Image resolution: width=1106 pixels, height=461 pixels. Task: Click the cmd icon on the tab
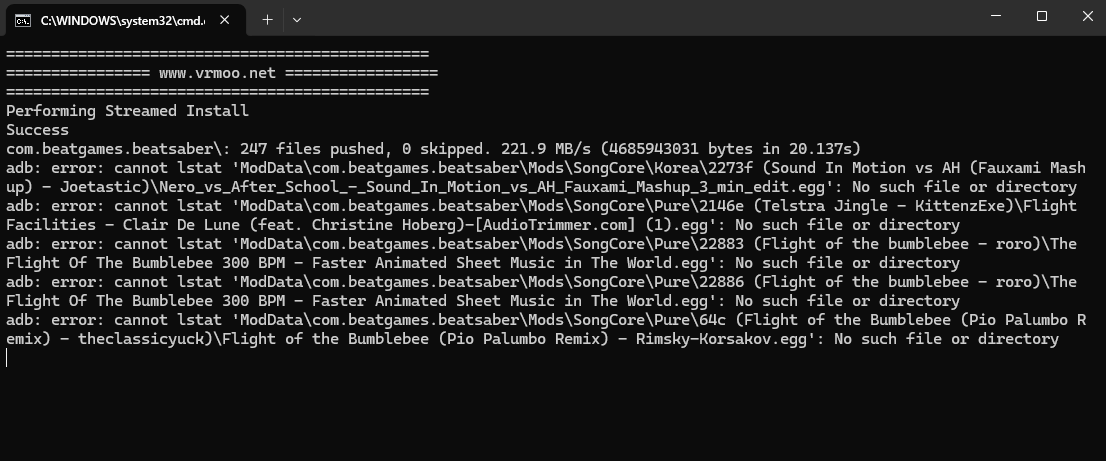point(22,19)
